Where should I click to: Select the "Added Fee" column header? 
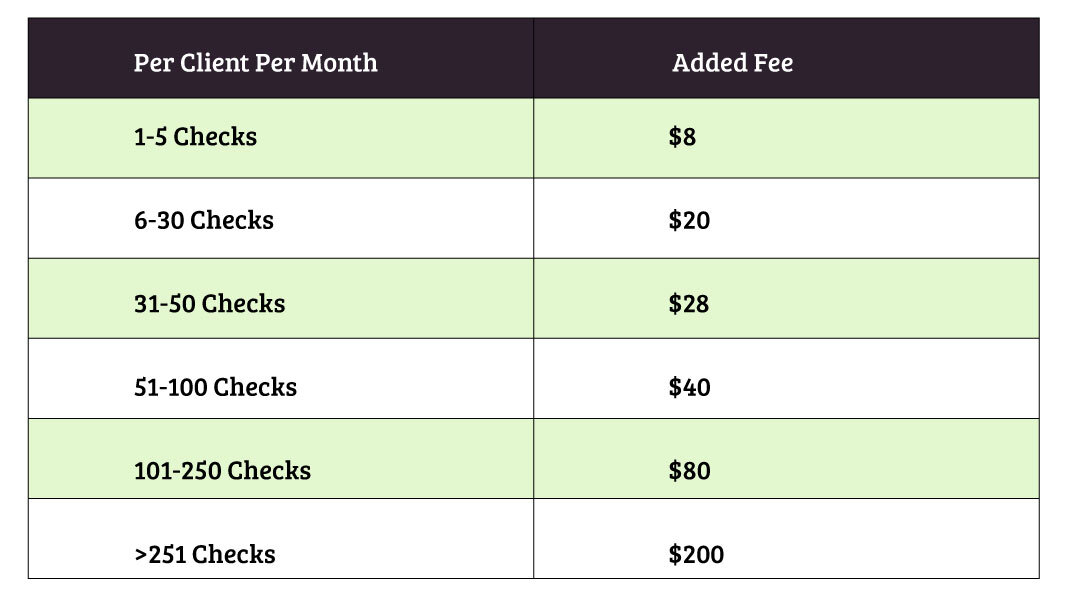(x=732, y=63)
